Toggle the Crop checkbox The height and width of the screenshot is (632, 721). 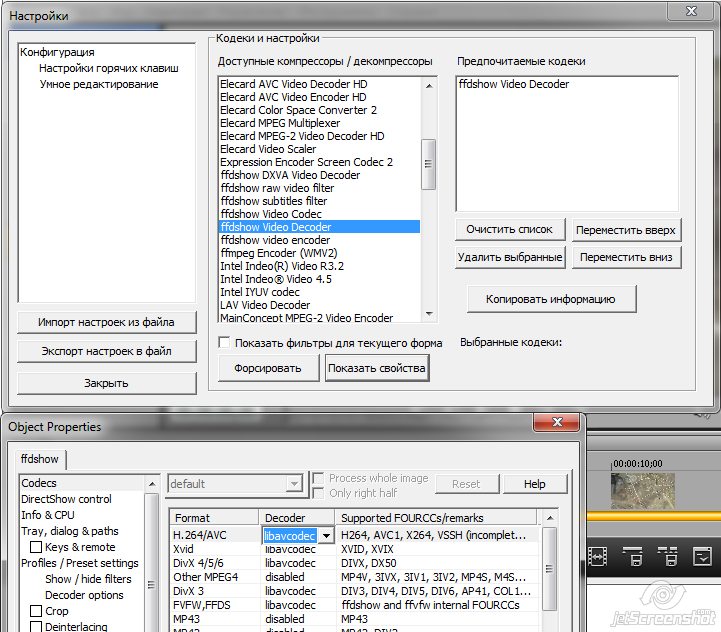coord(35,611)
